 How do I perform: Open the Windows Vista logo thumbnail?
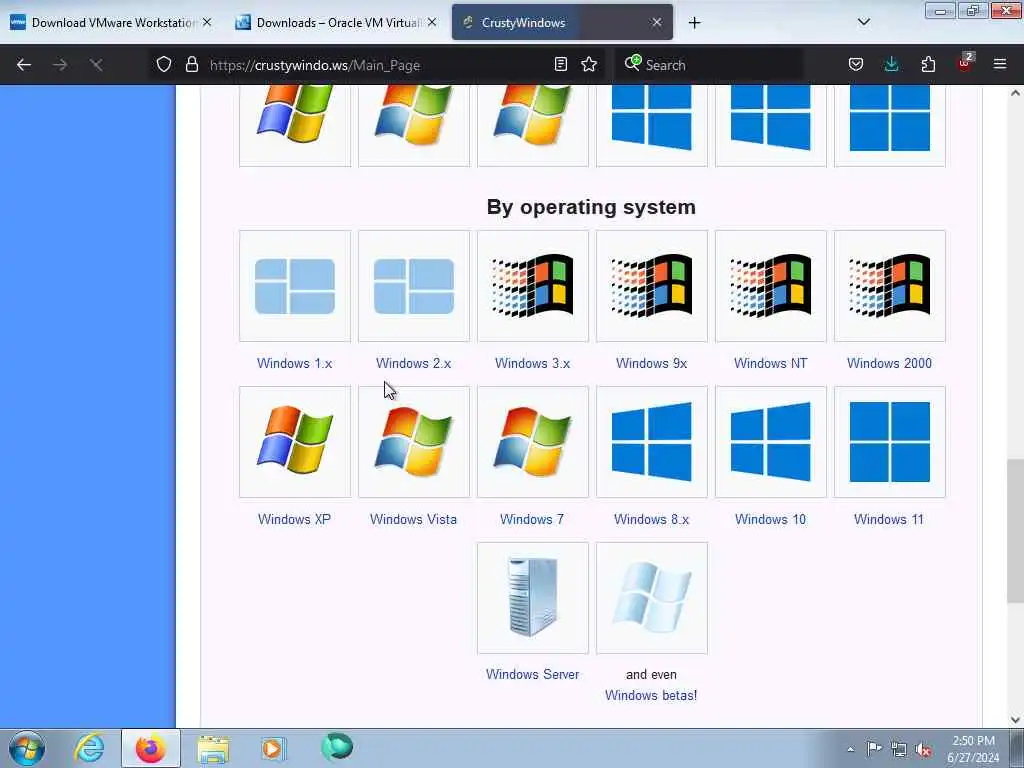click(413, 442)
